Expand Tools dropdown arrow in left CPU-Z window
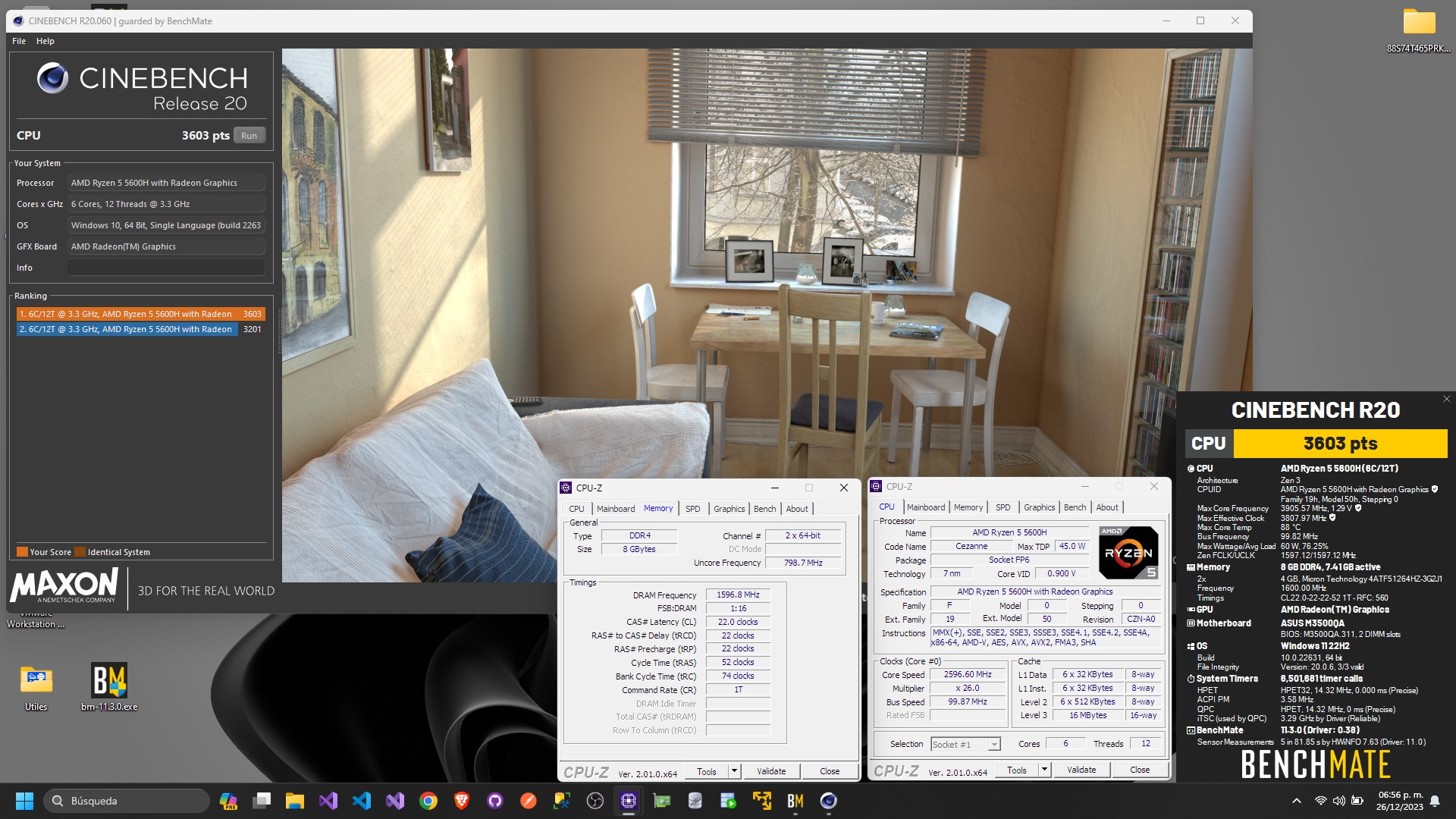The height and width of the screenshot is (819, 1456). 733,771
